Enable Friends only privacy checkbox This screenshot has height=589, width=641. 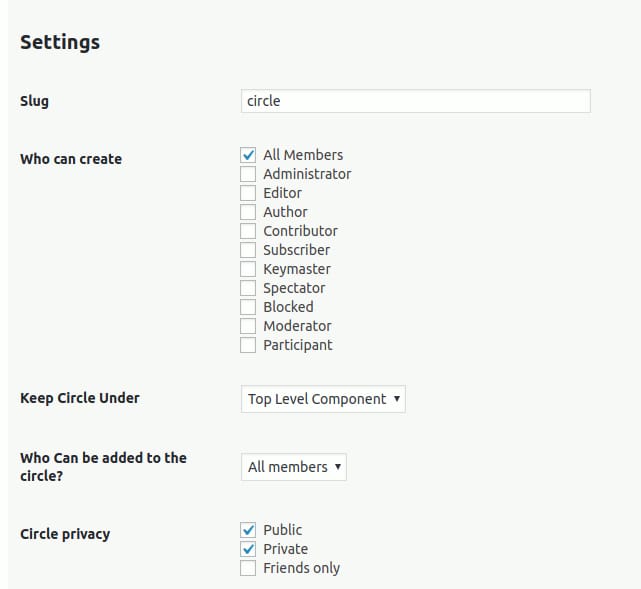[249, 568]
